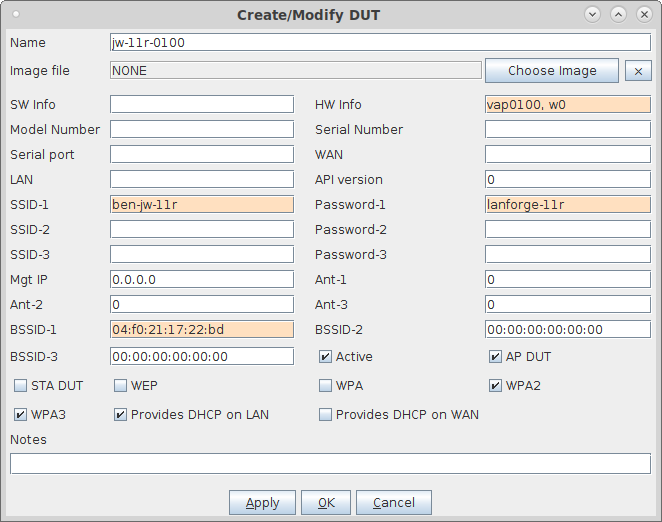Viewport: 662px width, 522px height.
Task: Disable the WPA2 checkbox
Action: (496, 385)
